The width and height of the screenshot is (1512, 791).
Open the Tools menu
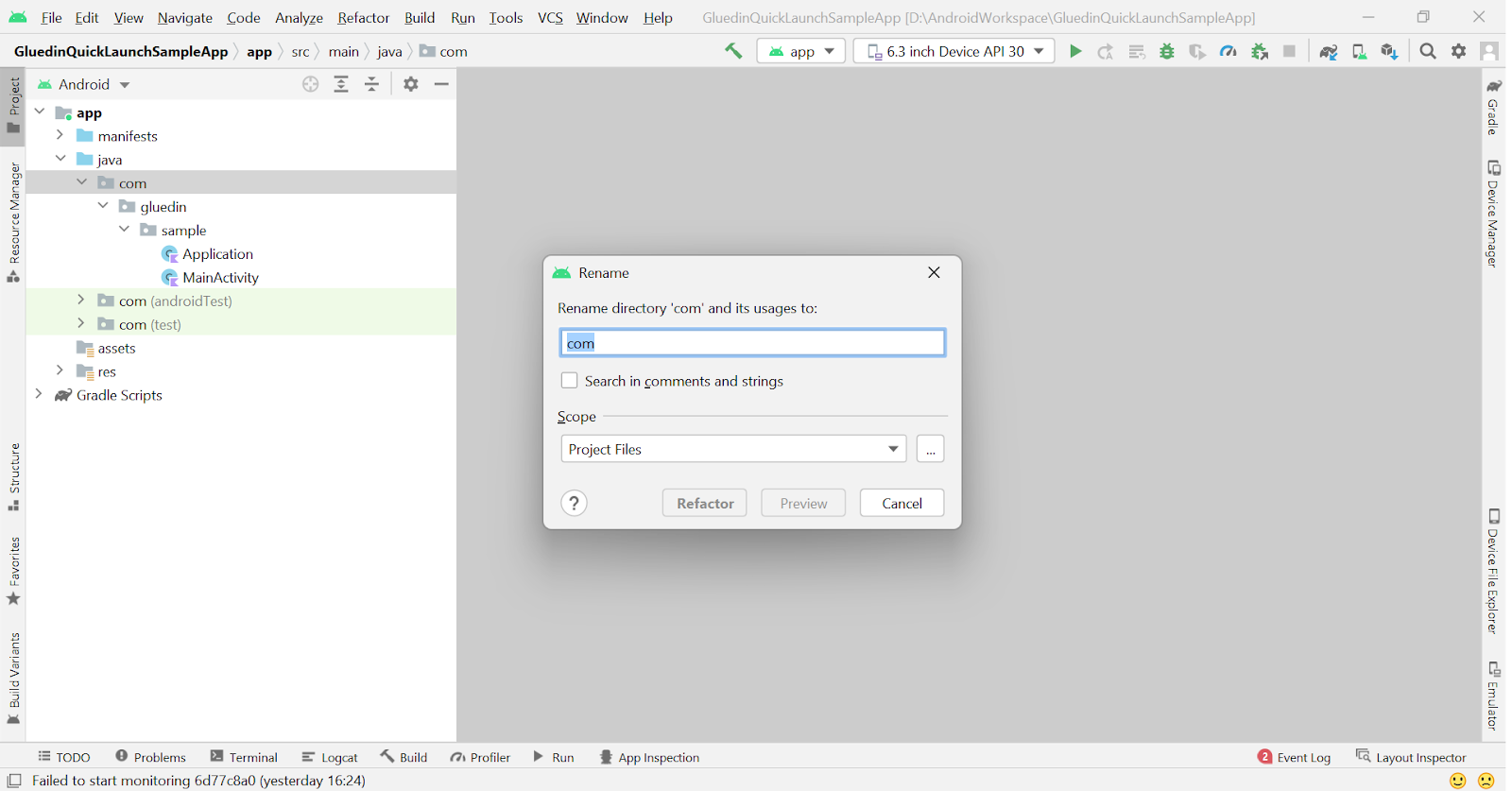pyautogui.click(x=506, y=18)
